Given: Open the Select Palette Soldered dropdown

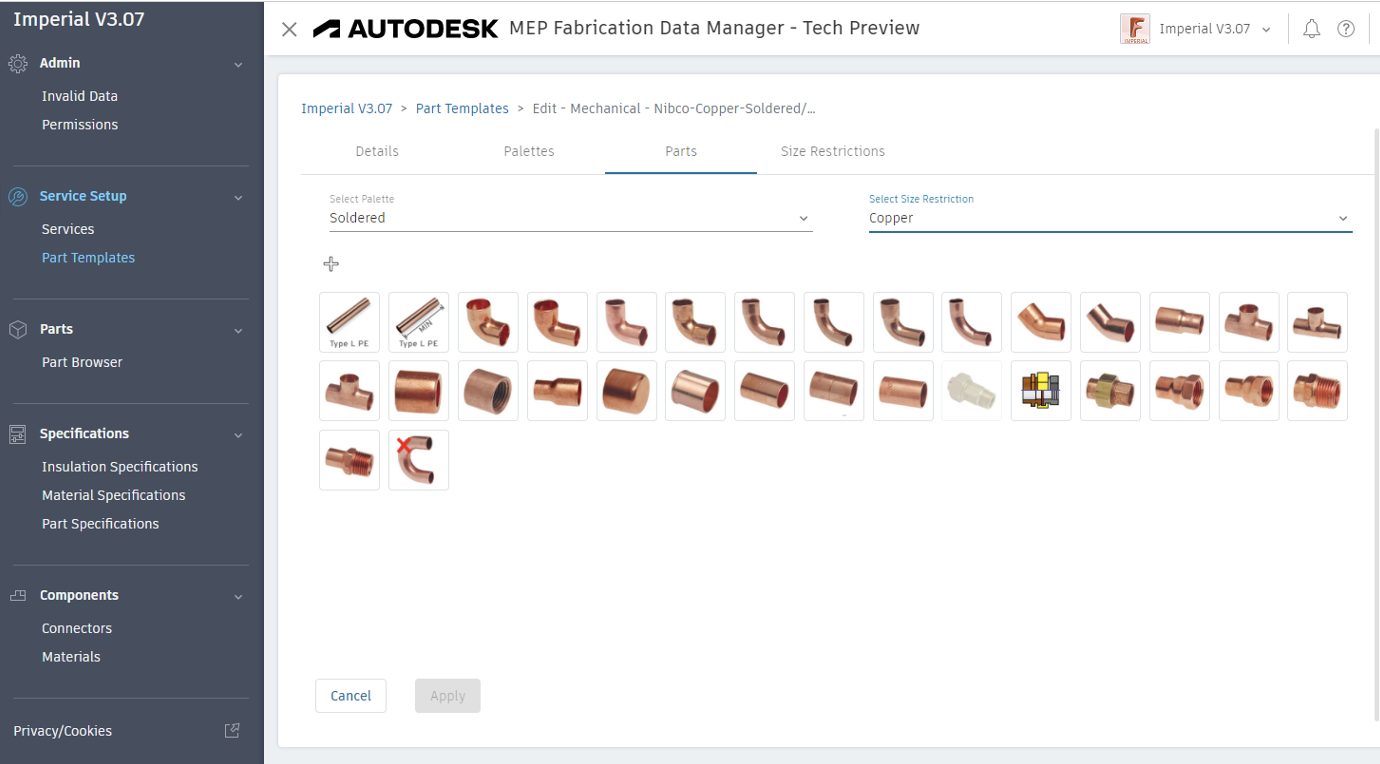Looking at the screenshot, I should pyautogui.click(x=570, y=218).
